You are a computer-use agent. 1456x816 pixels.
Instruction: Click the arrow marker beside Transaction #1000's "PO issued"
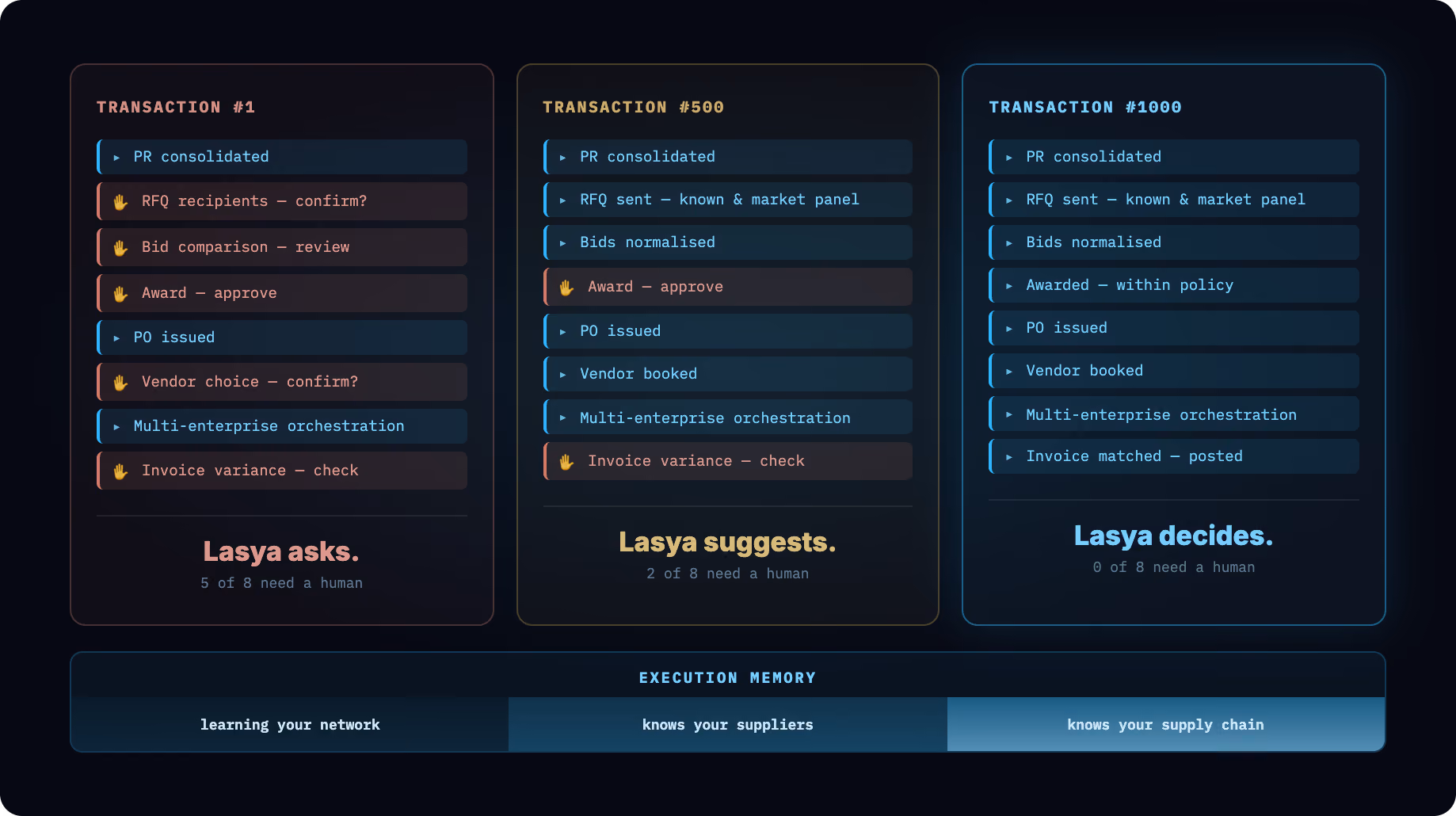coord(1008,329)
